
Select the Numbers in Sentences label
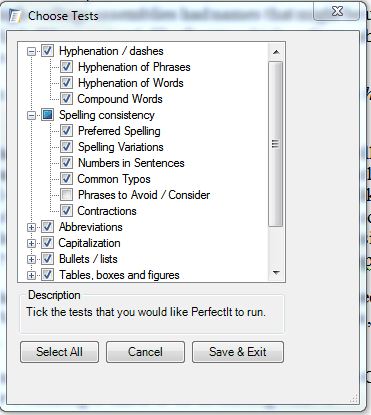(131, 163)
